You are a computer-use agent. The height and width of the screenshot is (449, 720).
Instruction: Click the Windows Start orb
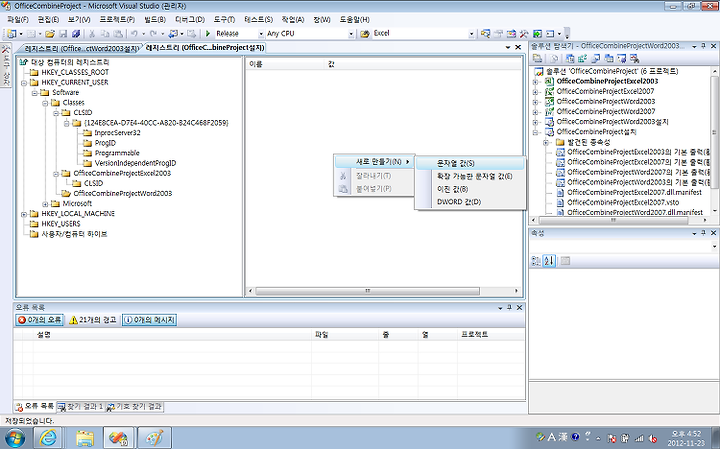point(14,438)
